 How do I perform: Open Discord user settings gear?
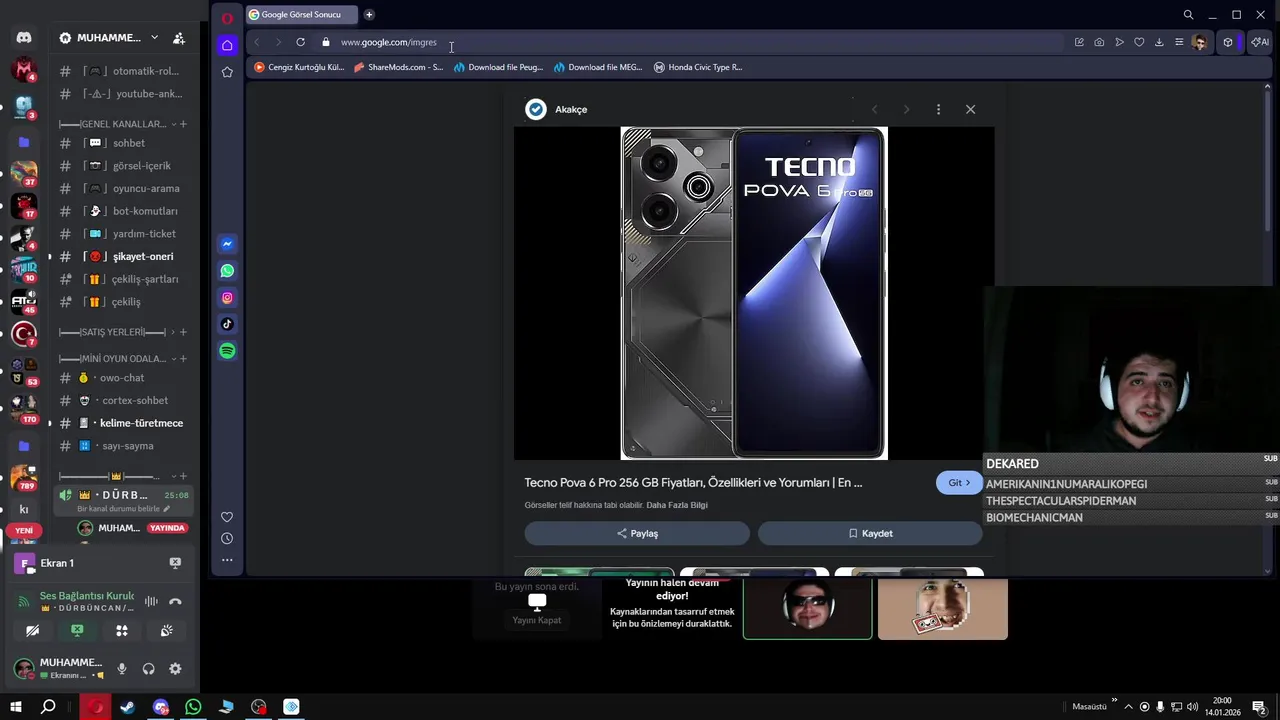pyautogui.click(x=175, y=669)
